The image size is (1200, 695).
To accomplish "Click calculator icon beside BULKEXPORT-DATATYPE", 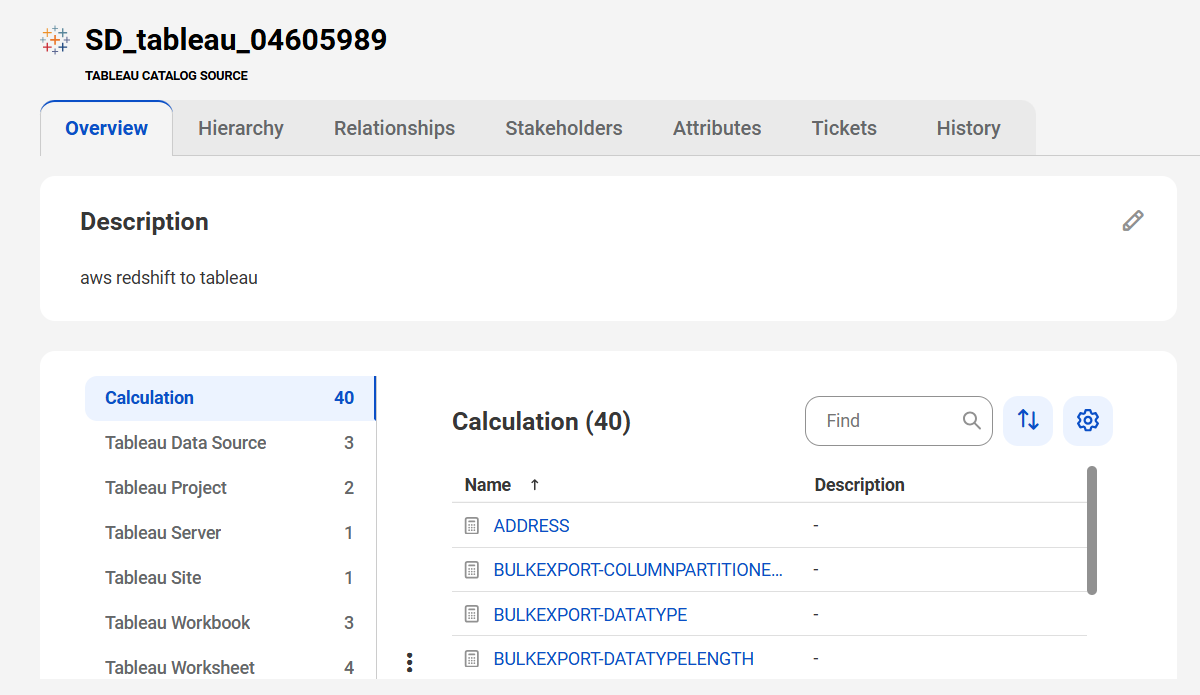I will [472, 615].
